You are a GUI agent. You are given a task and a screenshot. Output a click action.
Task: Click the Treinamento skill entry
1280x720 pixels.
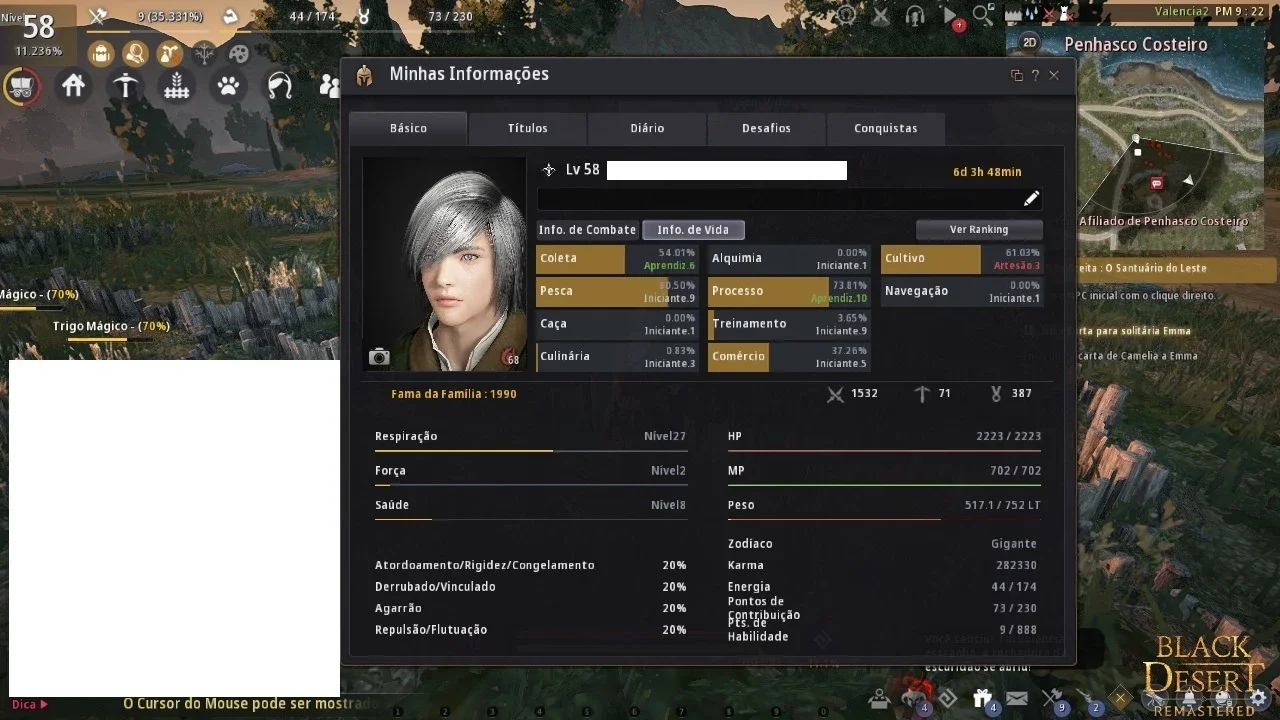click(x=789, y=324)
